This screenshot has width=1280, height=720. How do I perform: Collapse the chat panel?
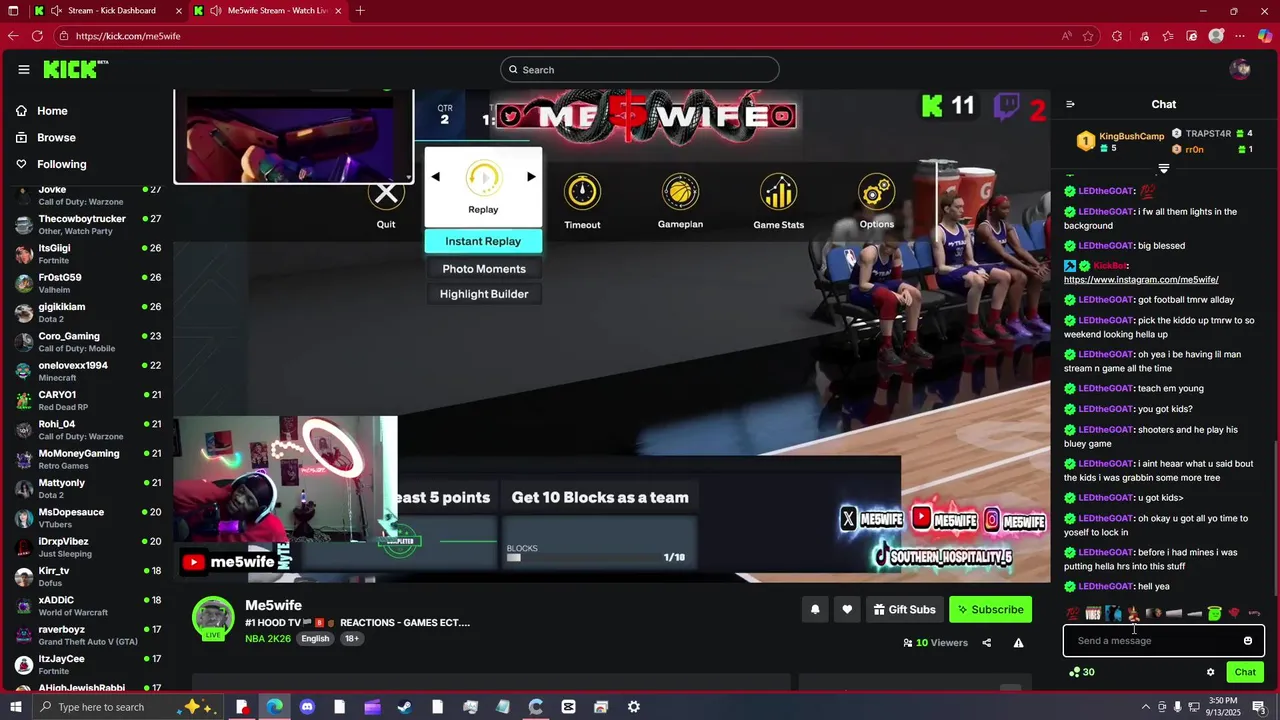coord(1070,104)
